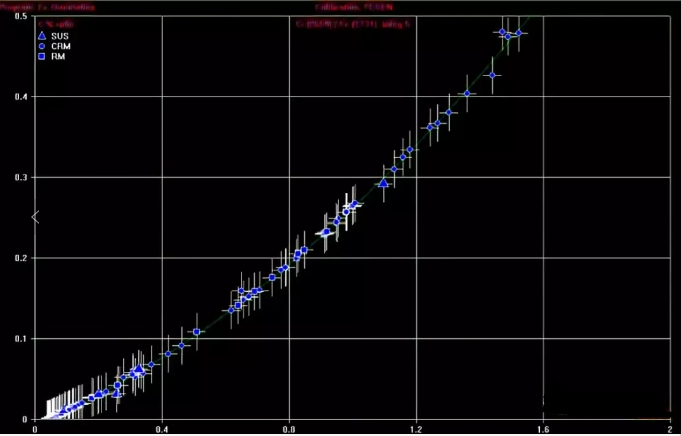This screenshot has height=436, width=681.
Task: Click the 0.3 y-axis tick label
Action: (x=20, y=177)
